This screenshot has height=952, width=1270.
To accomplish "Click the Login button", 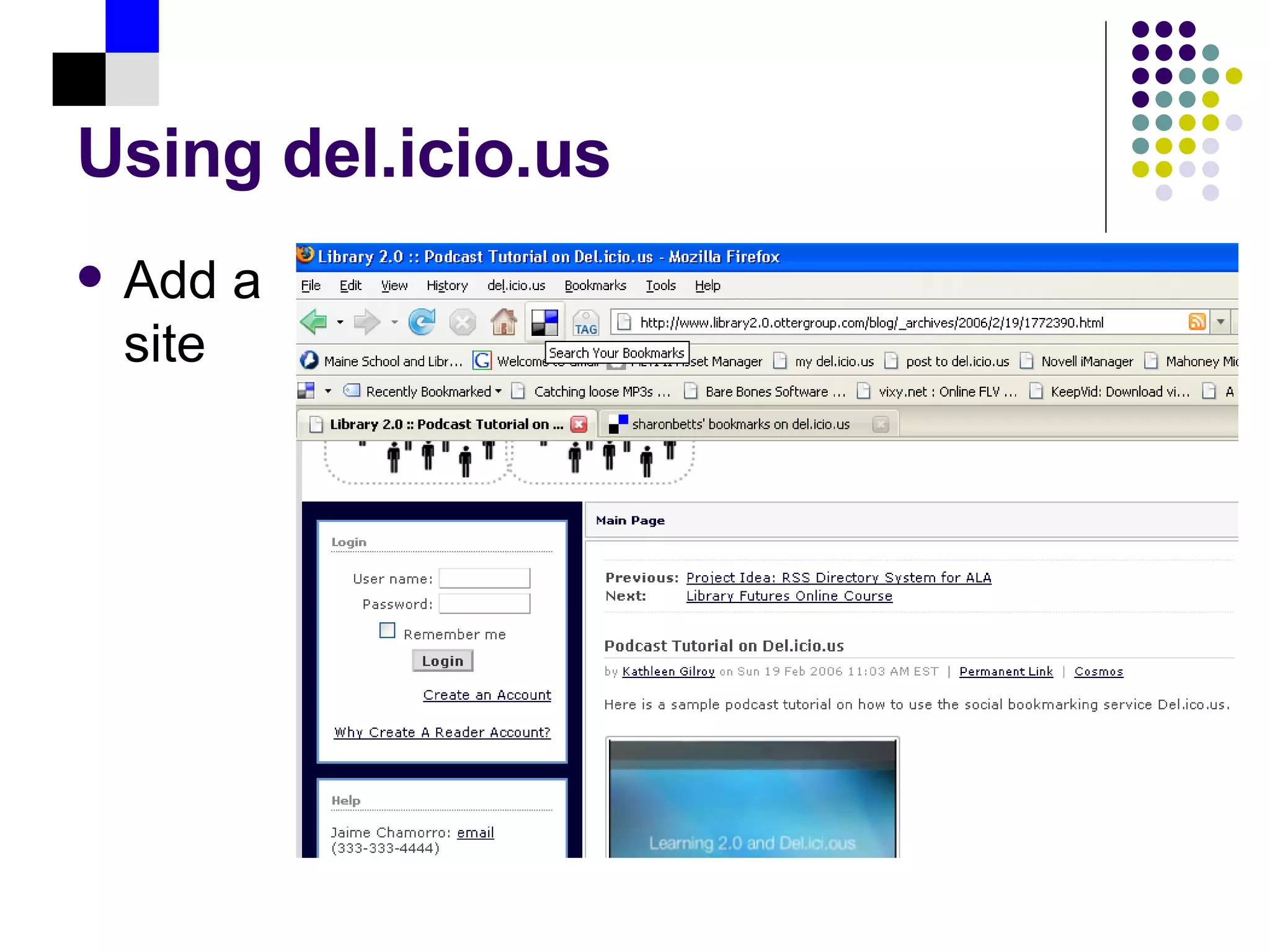I will (443, 661).
